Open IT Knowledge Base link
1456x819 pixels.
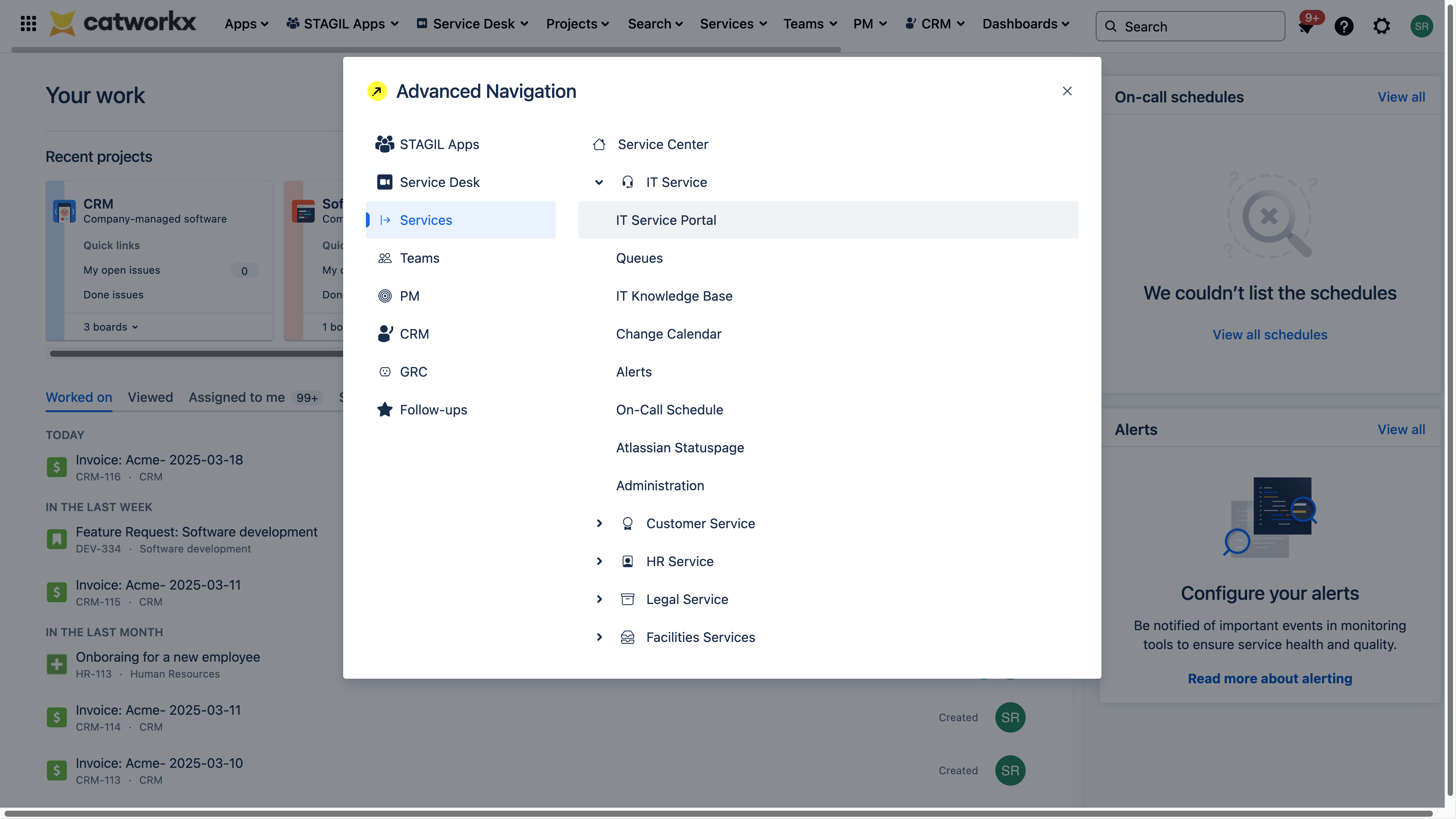coord(828,296)
